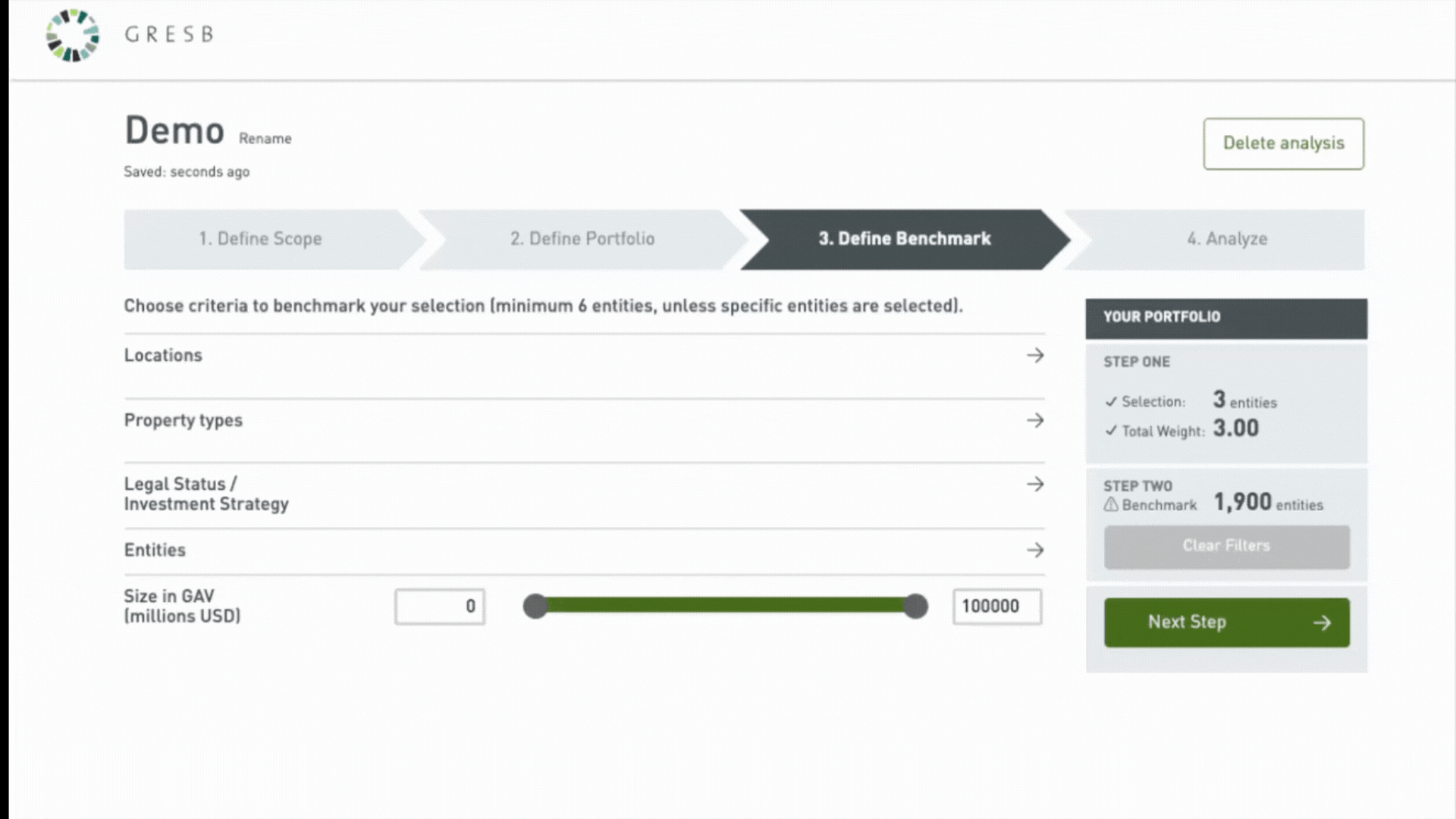Jump to the Analyze step

(x=1226, y=239)
